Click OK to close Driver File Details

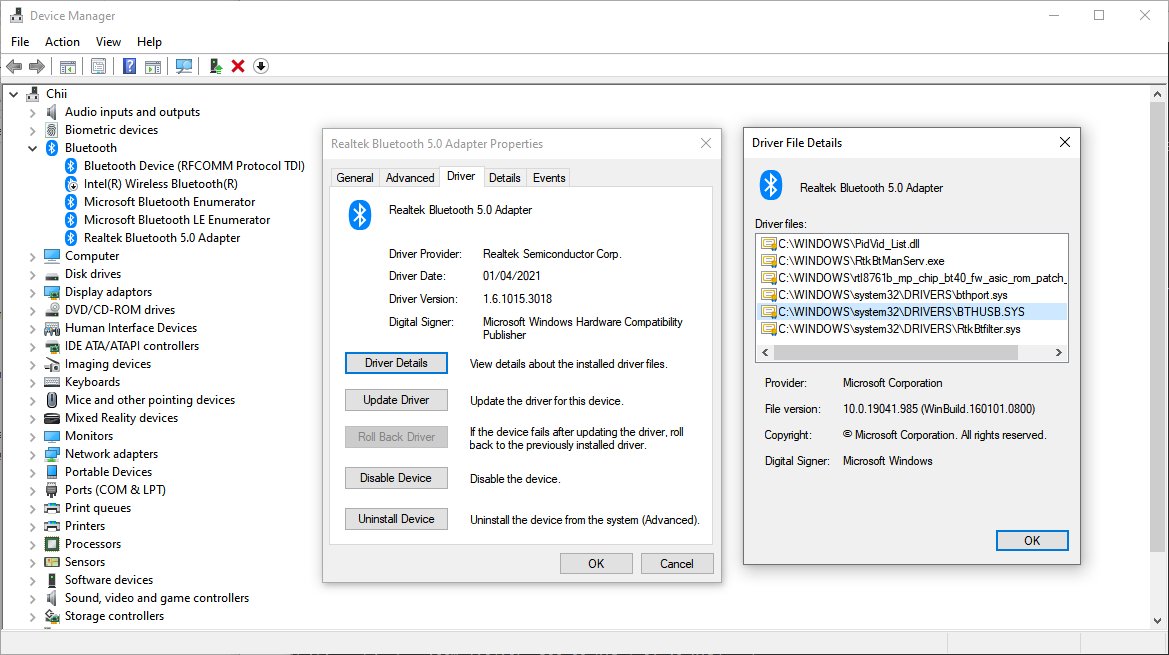click(x=1031, y=540)
